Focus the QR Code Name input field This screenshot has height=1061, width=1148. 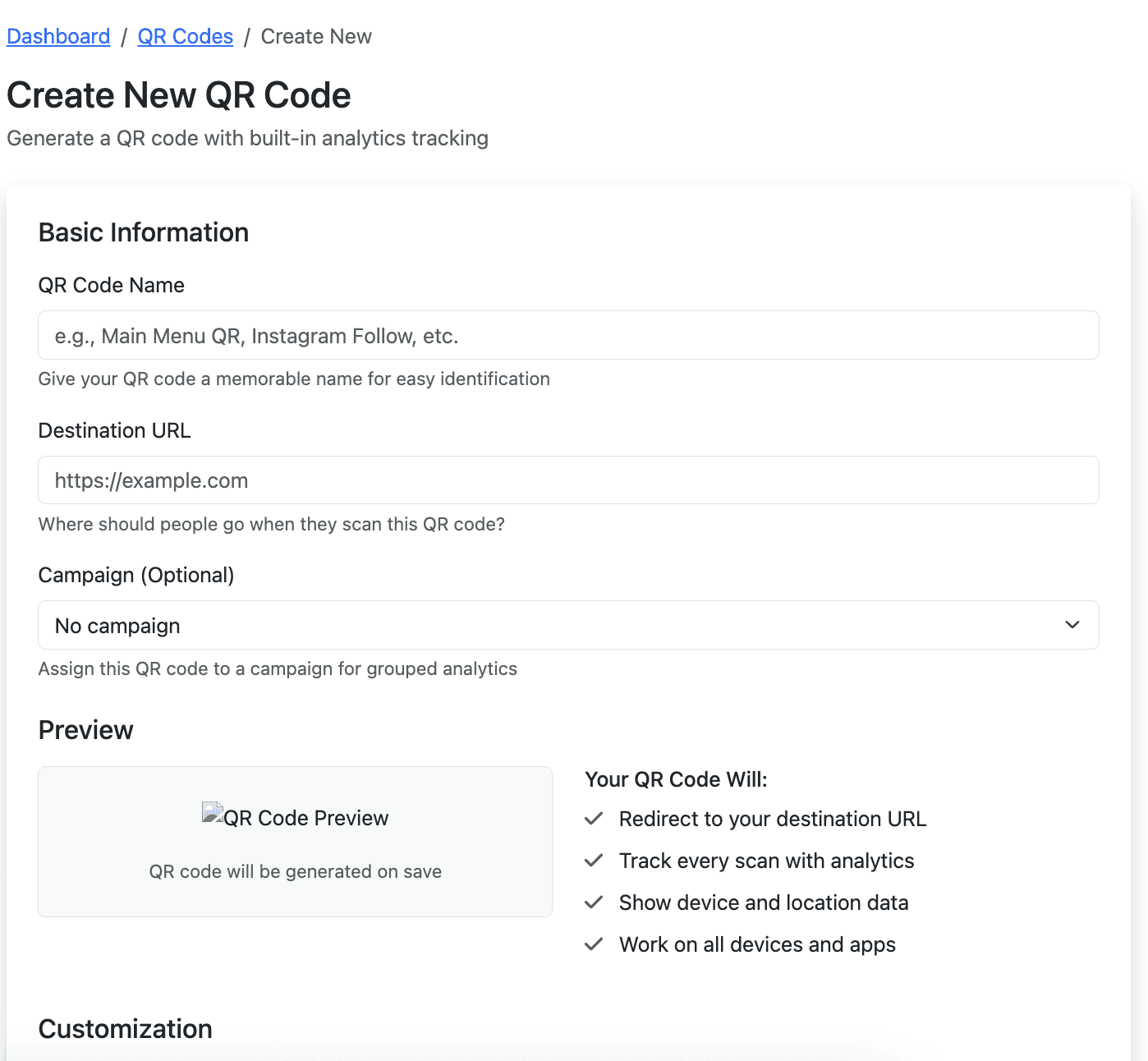[568, 335]
